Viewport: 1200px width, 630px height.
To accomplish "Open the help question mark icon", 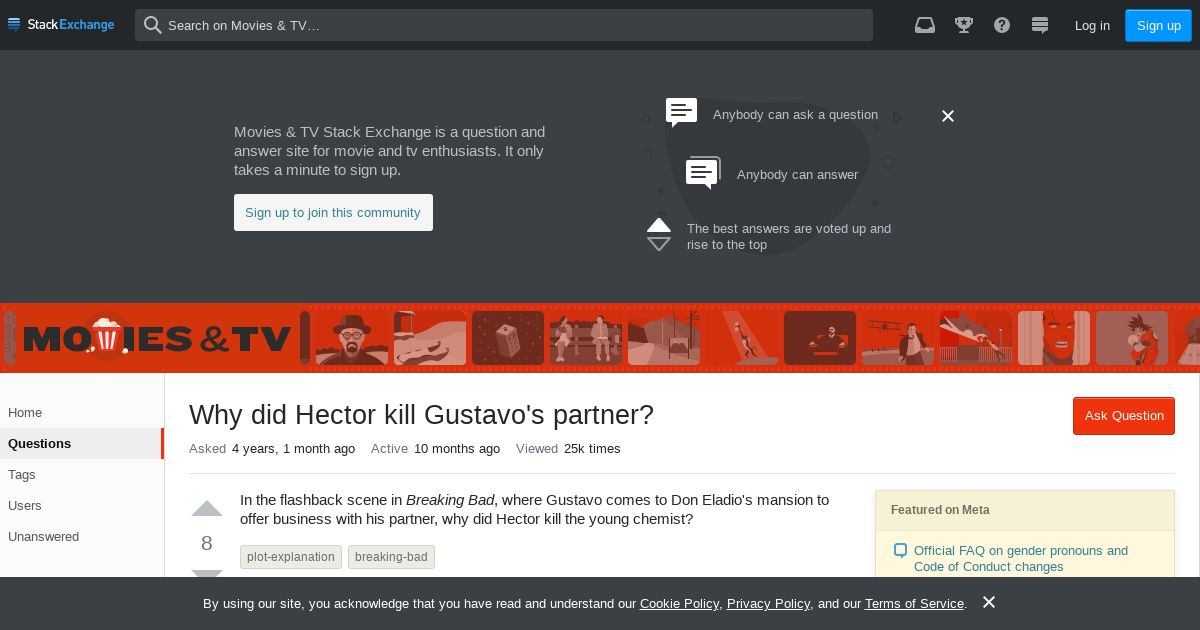I will (x=1002, y=25).
